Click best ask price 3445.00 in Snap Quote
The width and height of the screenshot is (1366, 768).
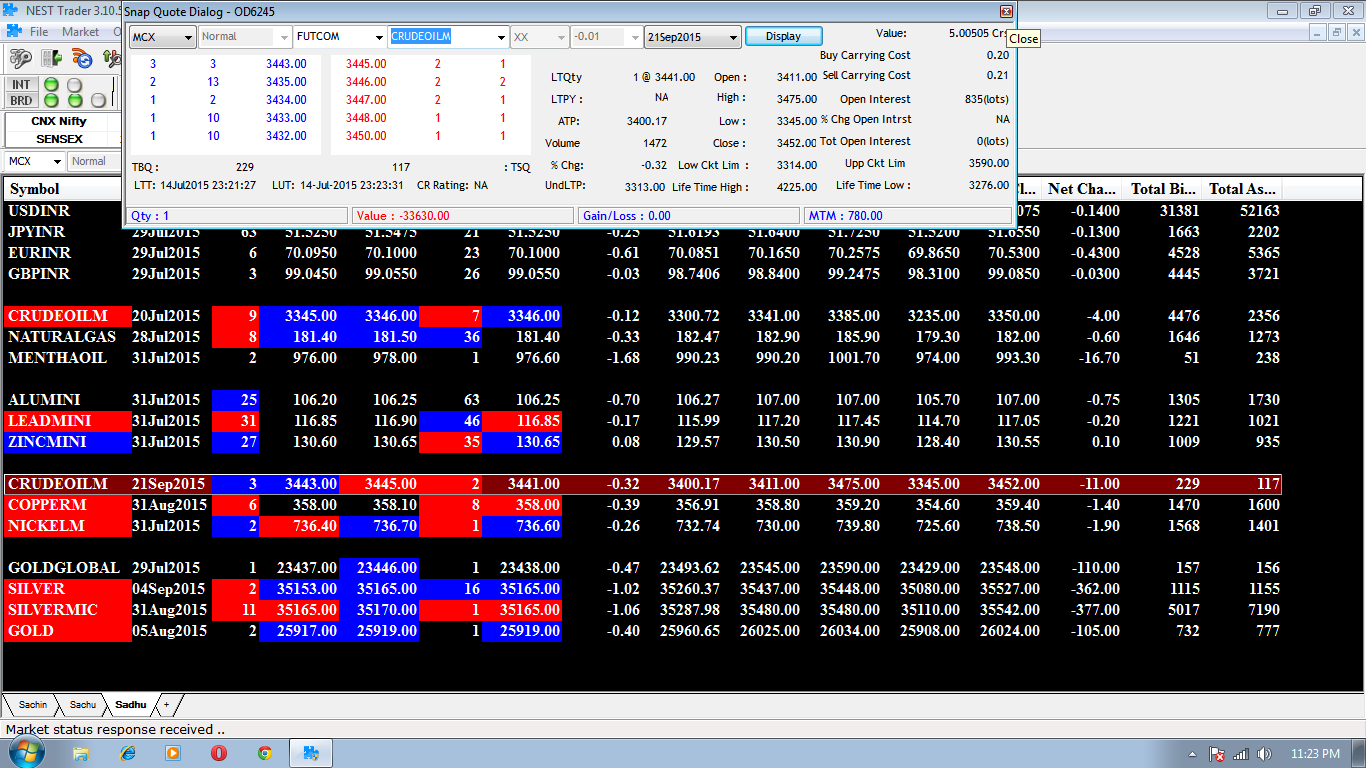tap(366, 64)
